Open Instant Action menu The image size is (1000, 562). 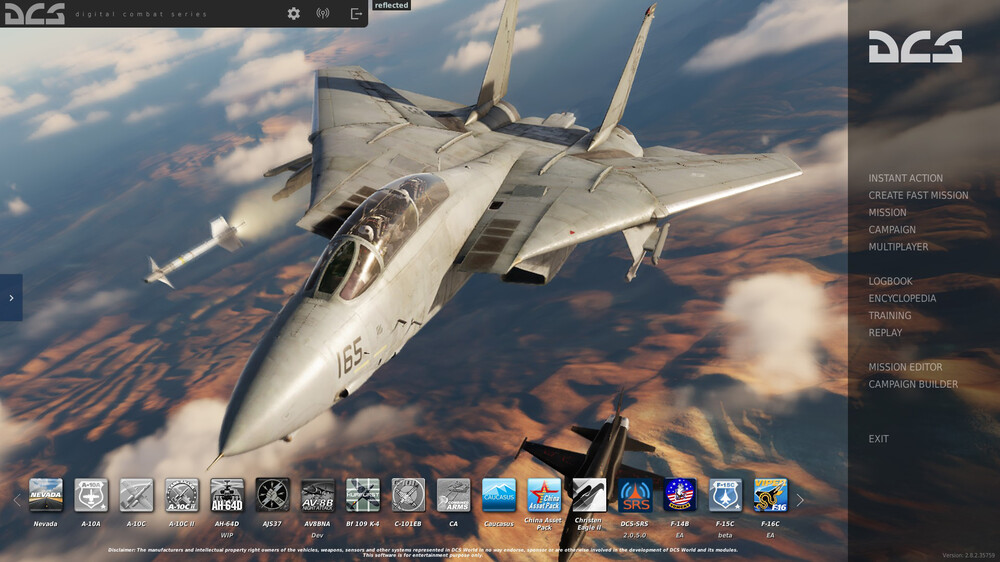pos(905,178)
